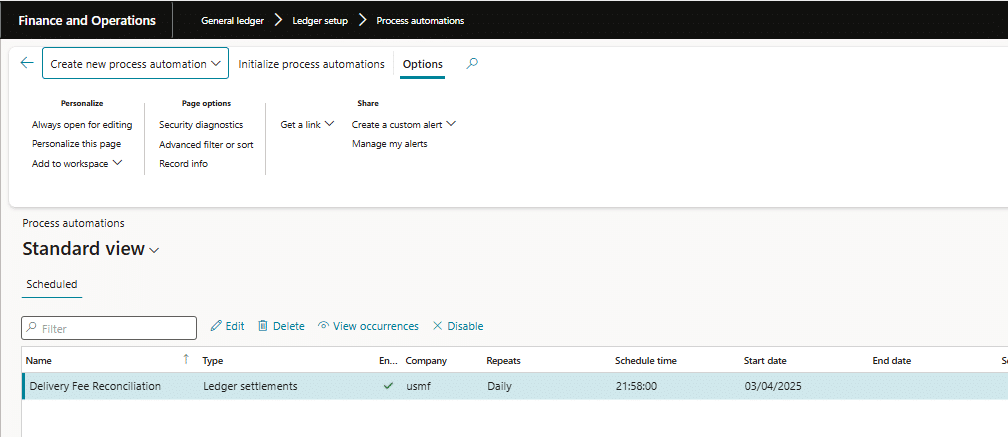Click the back arrow icon
This screenshot has height=437, width=1008.
[x=26, y=63]
